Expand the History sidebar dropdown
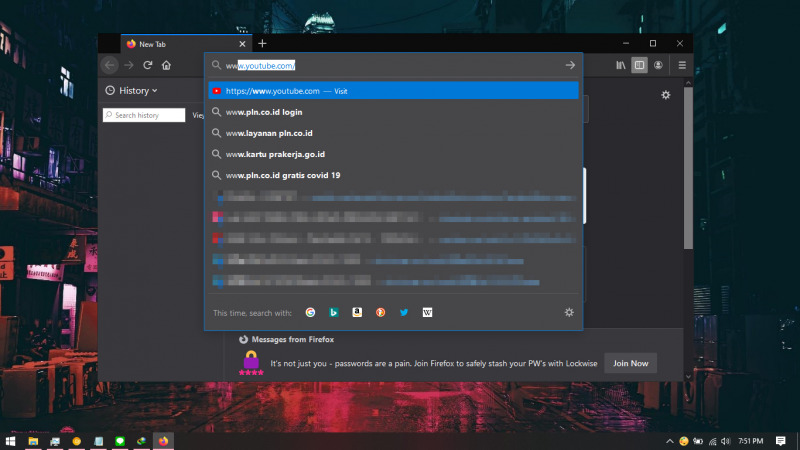The width and height of the screenshot is (800, 450). pos(132,91)
